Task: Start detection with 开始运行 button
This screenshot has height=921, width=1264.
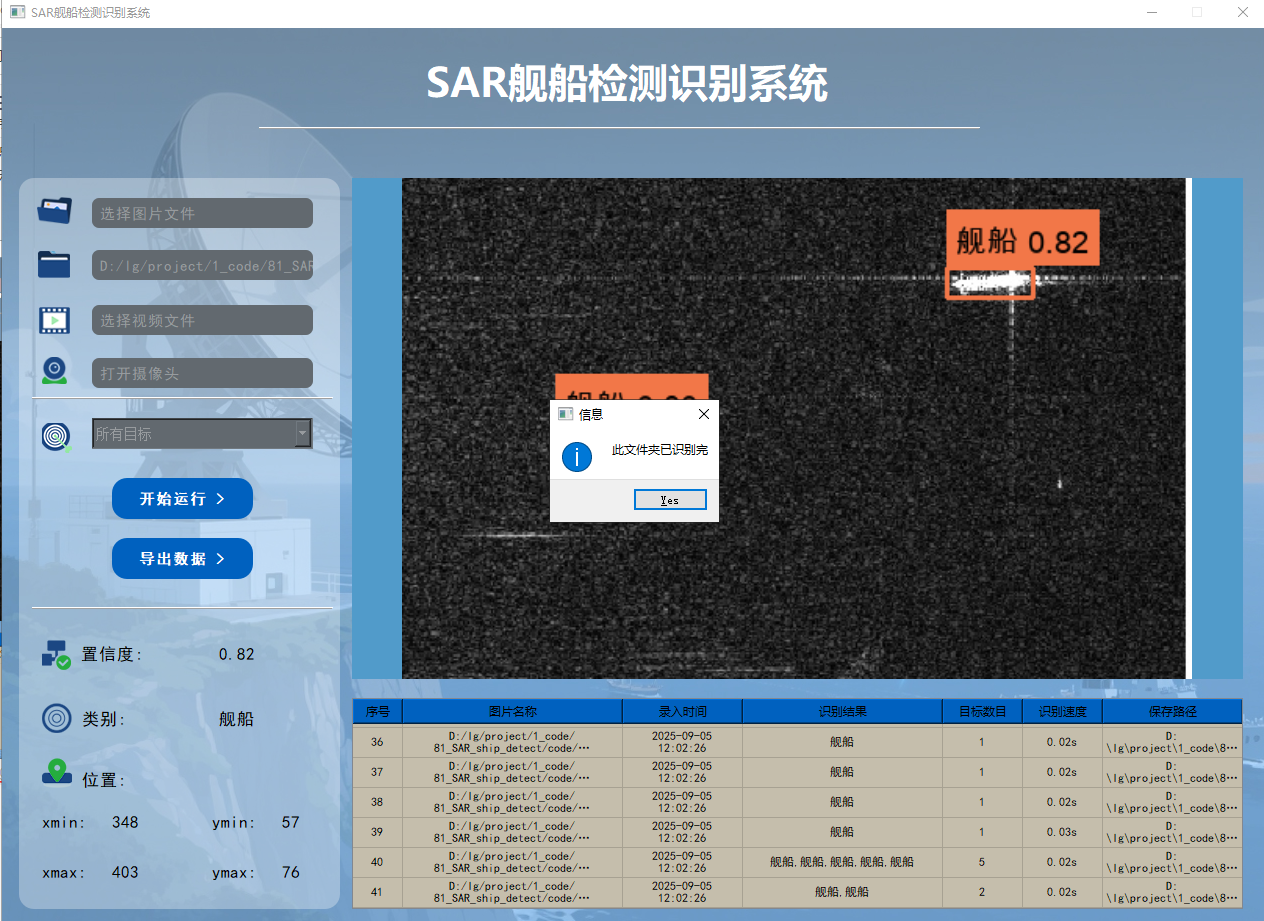Action: pos(182,498)
